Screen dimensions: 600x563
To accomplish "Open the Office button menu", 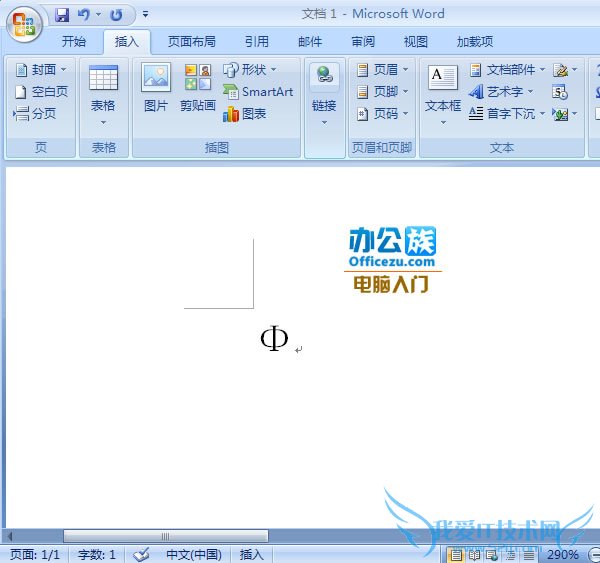I will [x=24, y=24].
